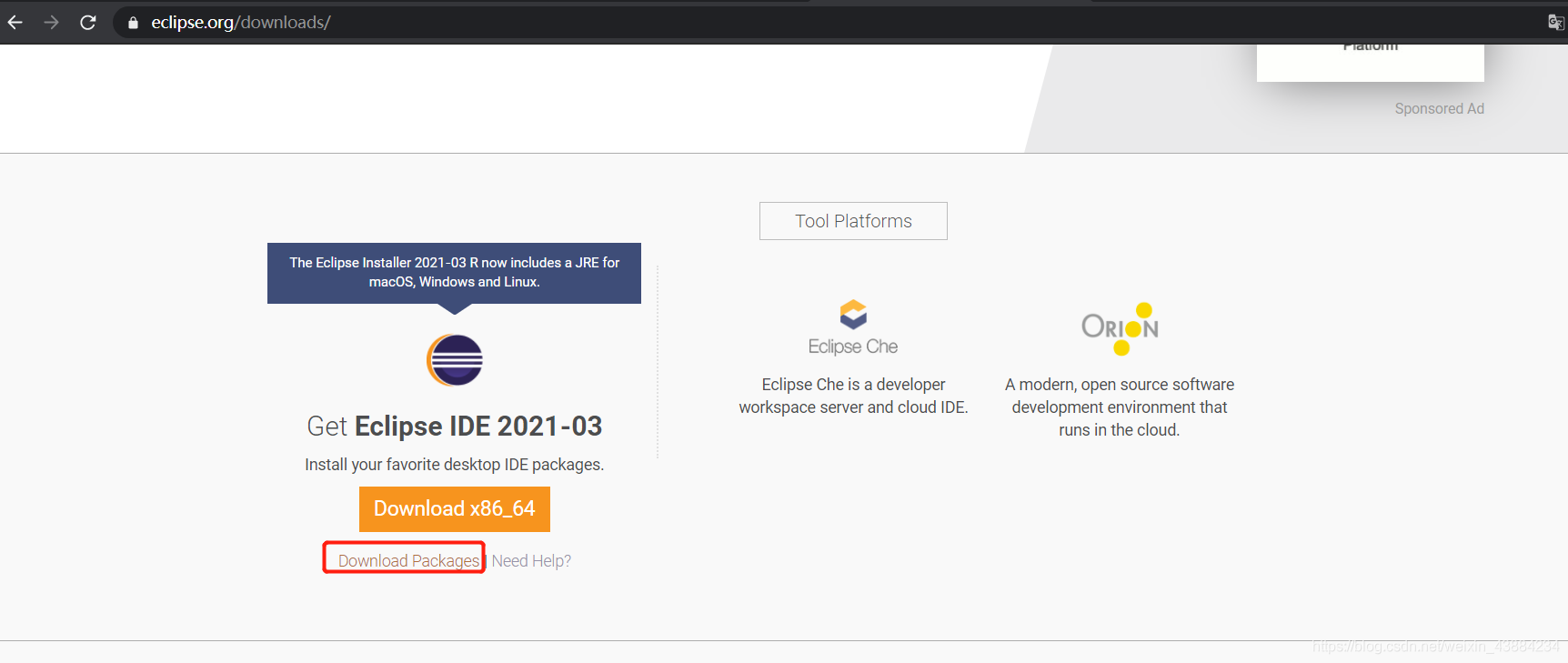Screen dimensions: 1568x663
Task: Click the Eclipse IDE logo
Action: coord(455,360)
